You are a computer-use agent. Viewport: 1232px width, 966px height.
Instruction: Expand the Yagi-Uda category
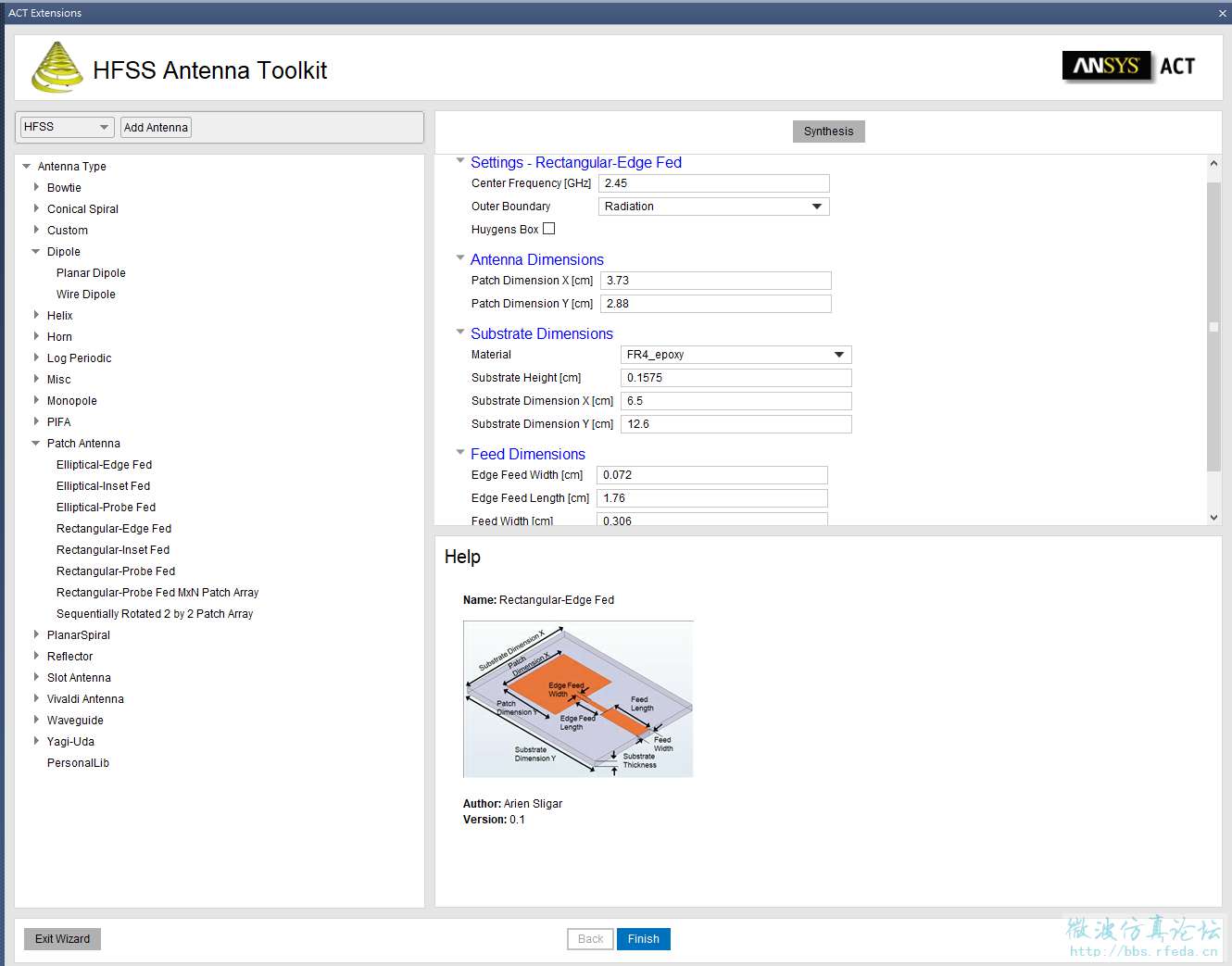click(36, 741)
